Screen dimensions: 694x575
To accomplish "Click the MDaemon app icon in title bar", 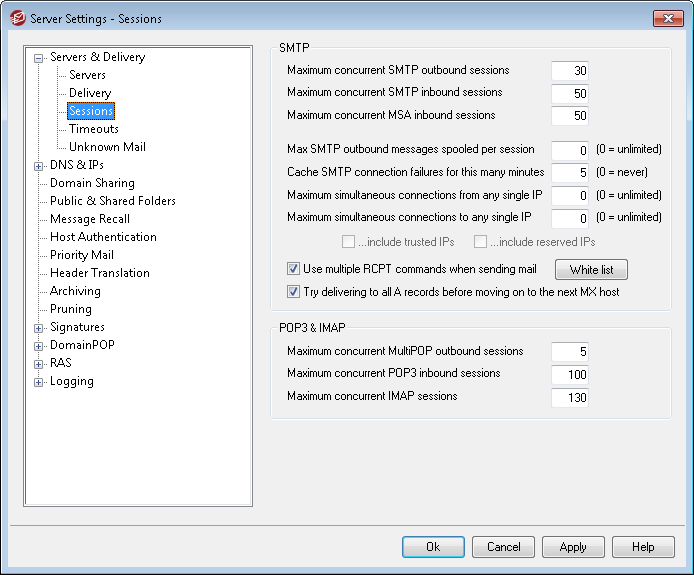I will (x=17, y=18).
